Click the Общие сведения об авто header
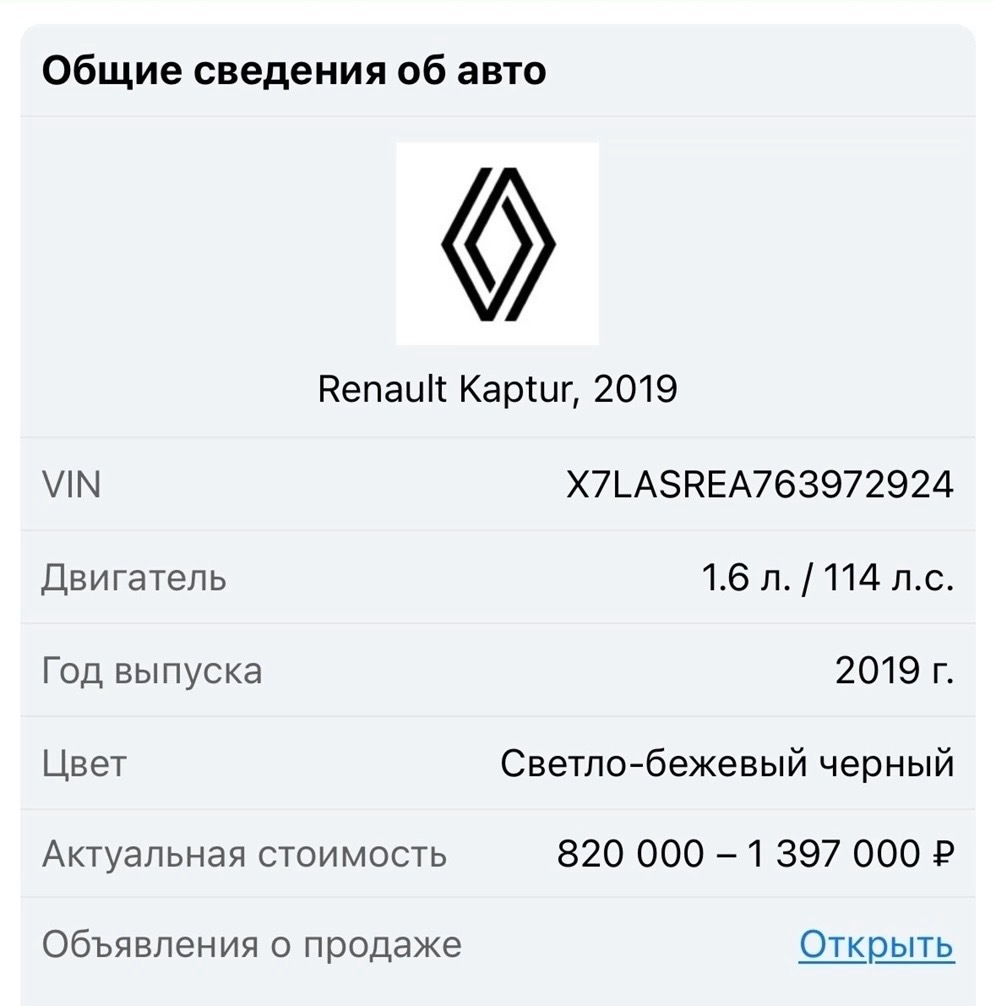The image size is (995, 1006). click(294, 72)
